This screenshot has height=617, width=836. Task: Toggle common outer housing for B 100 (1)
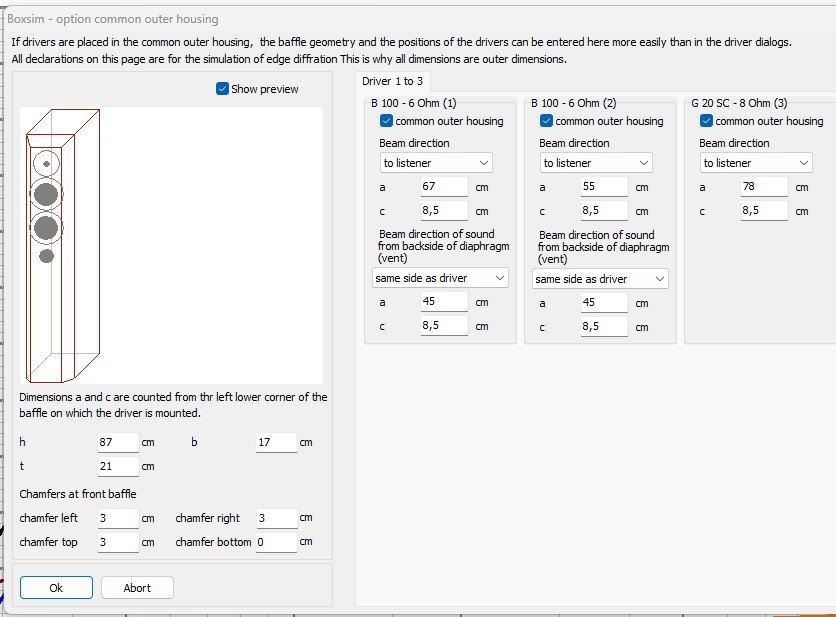387,121
